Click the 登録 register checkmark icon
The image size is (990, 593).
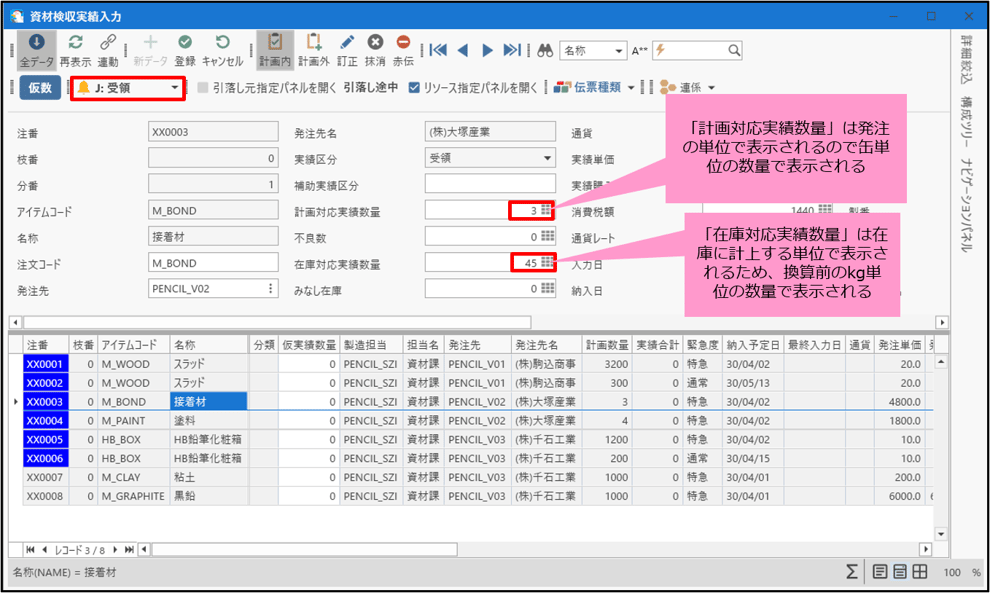[185, 43]
